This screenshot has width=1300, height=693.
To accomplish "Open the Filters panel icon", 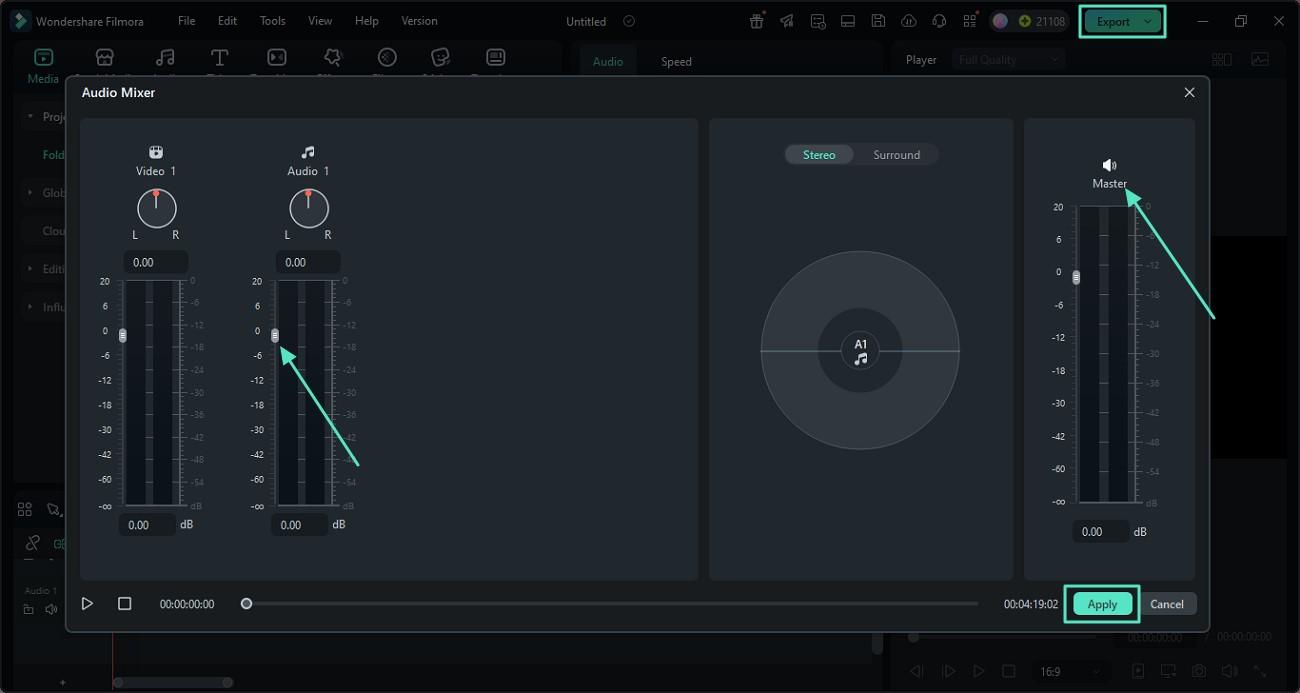I will pyautogui.click(x=387, y=58).
